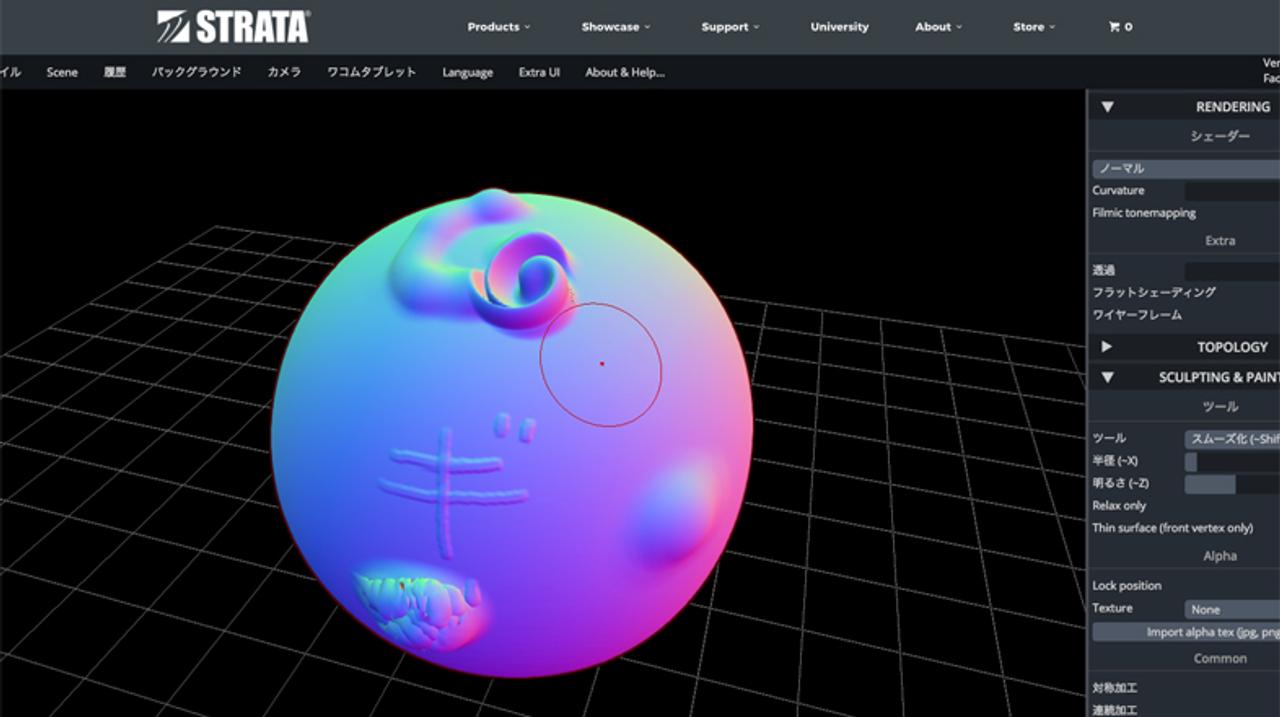Click the シェーダー section heading
Screen dimensions: 1280x717
pyautogui.click(x=1219, y=136)
